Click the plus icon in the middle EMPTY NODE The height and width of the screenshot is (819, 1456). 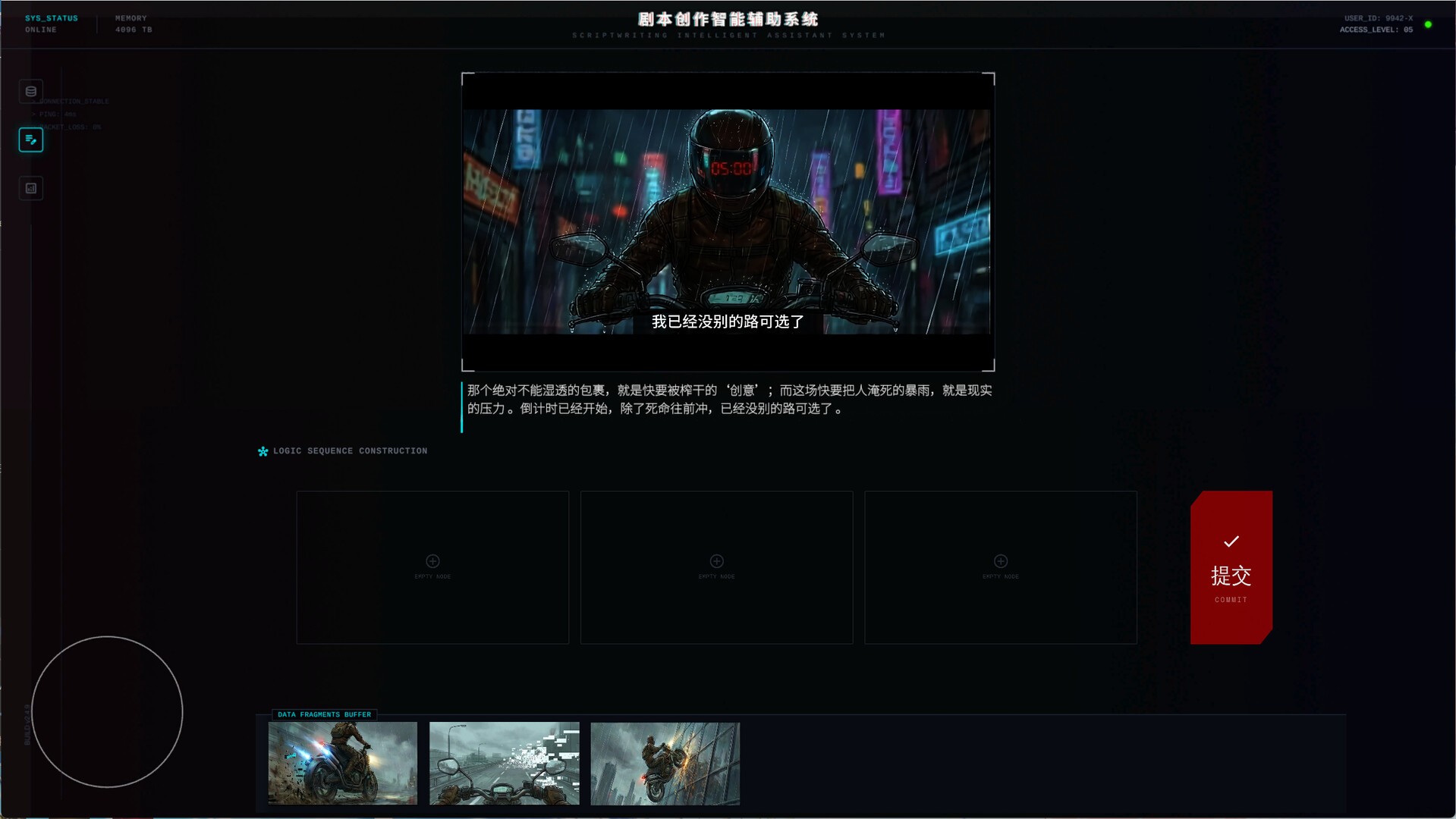(x=716, y=561)
